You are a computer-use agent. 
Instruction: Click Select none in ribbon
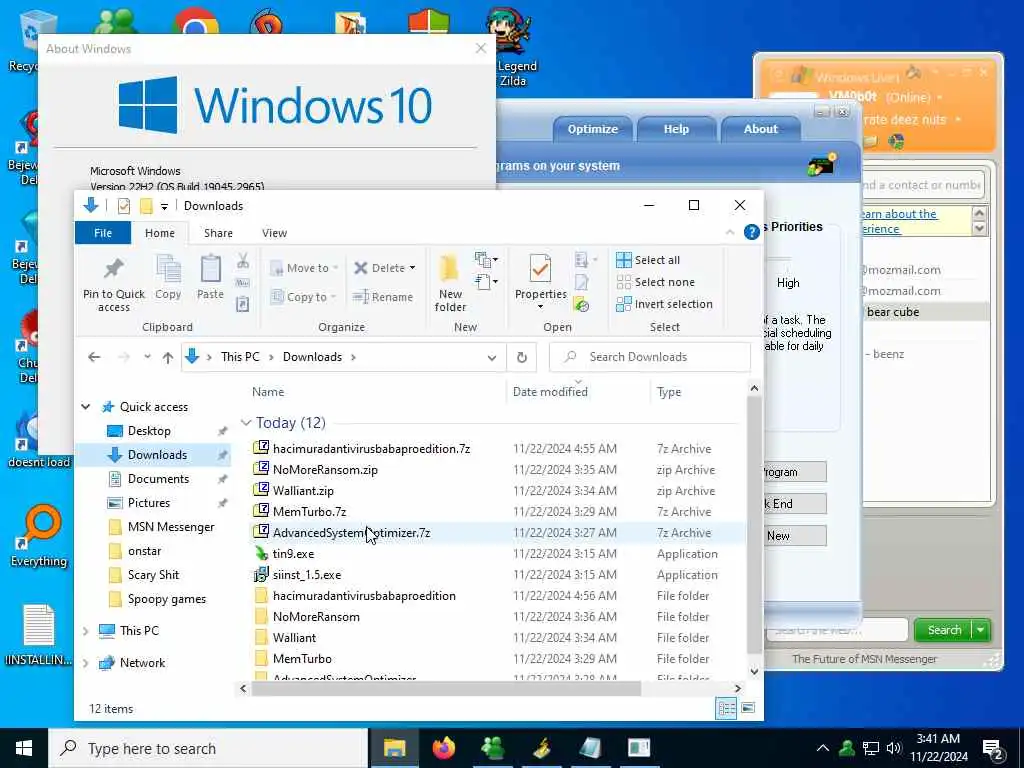click(655, 282)
